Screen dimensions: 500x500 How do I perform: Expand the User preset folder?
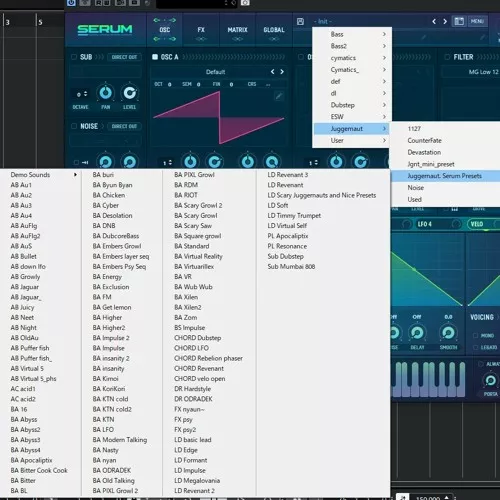[x=352, y=140]
